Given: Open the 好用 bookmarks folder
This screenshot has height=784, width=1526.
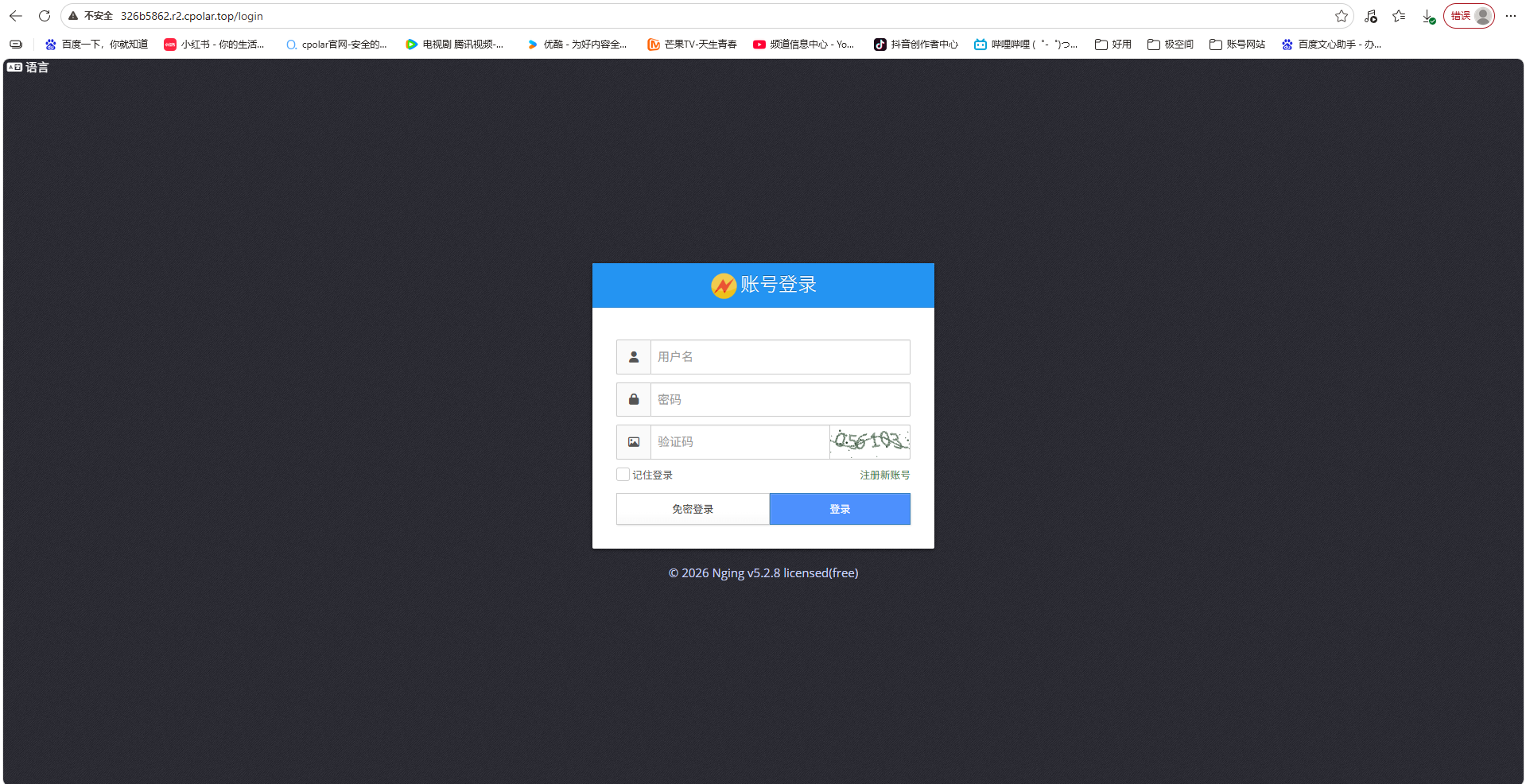Looking at the screenshot, I should click(1113, 45).
